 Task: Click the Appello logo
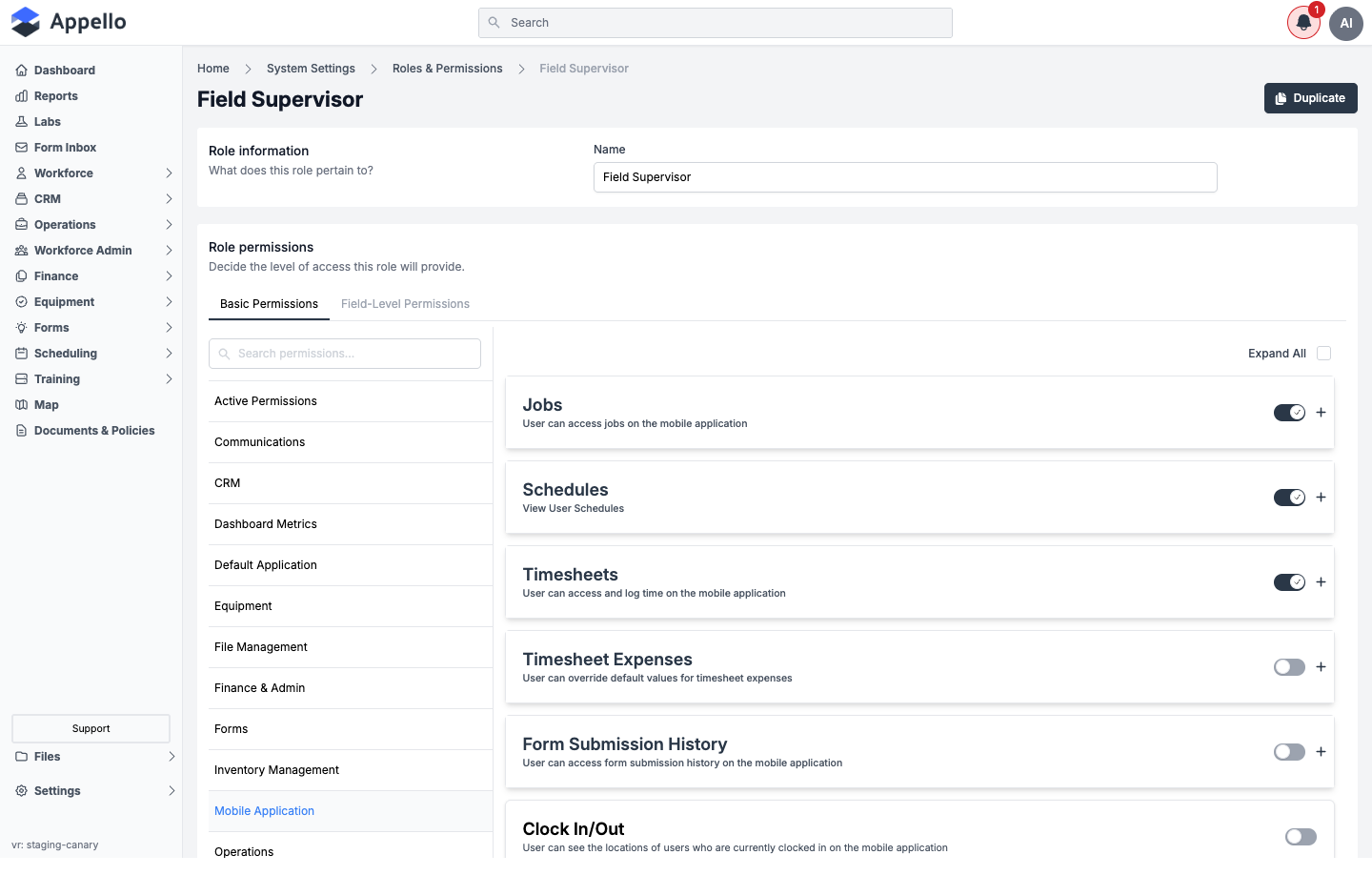tap(69, 22)
